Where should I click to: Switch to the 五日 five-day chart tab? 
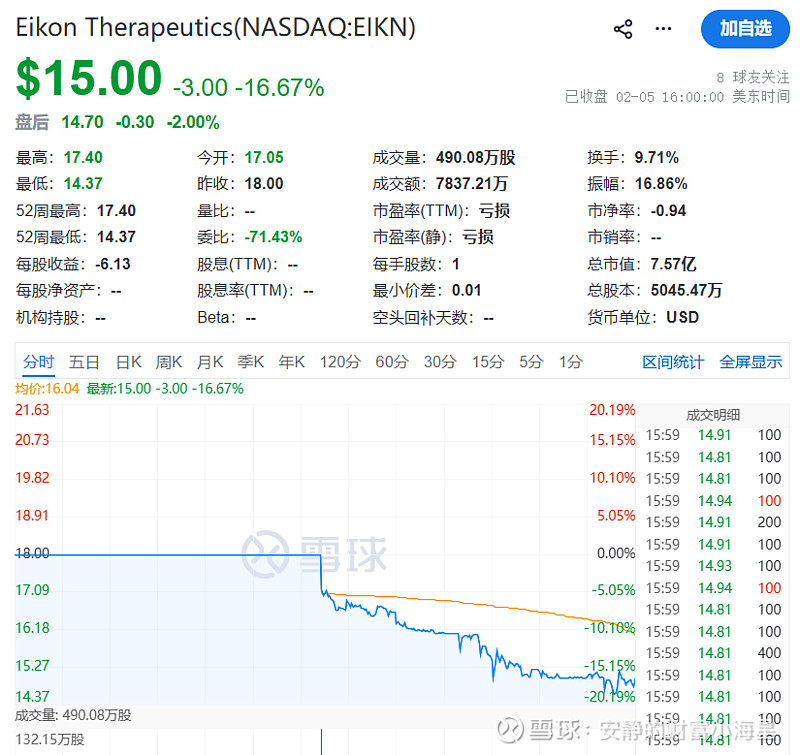click(84, 363)
